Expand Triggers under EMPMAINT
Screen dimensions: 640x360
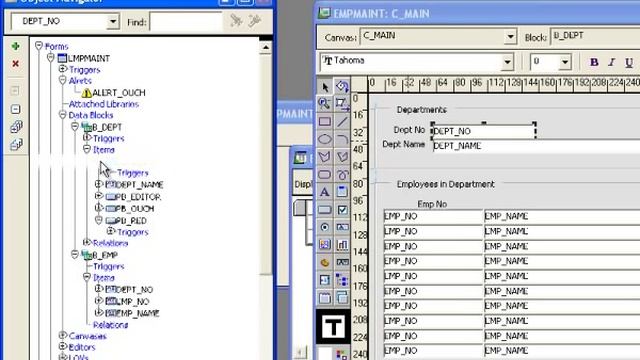[63, 69]
